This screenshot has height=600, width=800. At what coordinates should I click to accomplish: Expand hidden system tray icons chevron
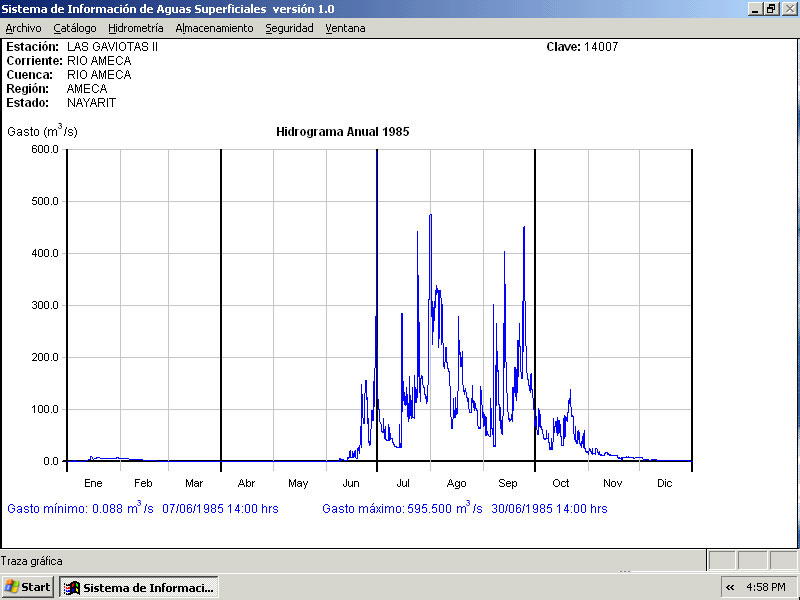pyautogui.click(x=730, y=587)
